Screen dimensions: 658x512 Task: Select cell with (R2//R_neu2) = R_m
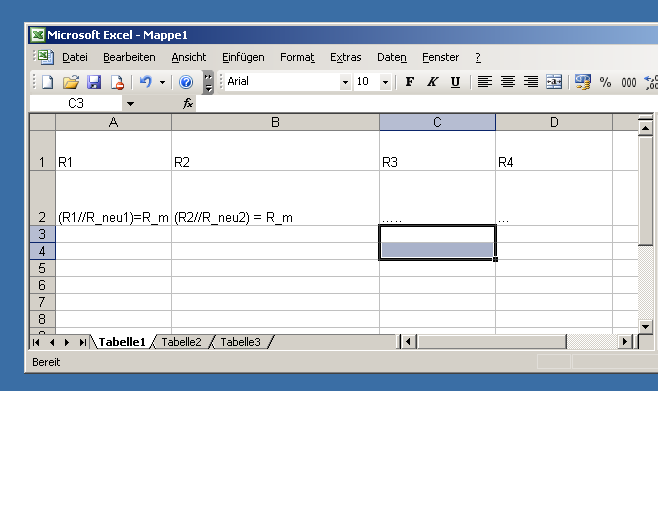coord(275,198)
